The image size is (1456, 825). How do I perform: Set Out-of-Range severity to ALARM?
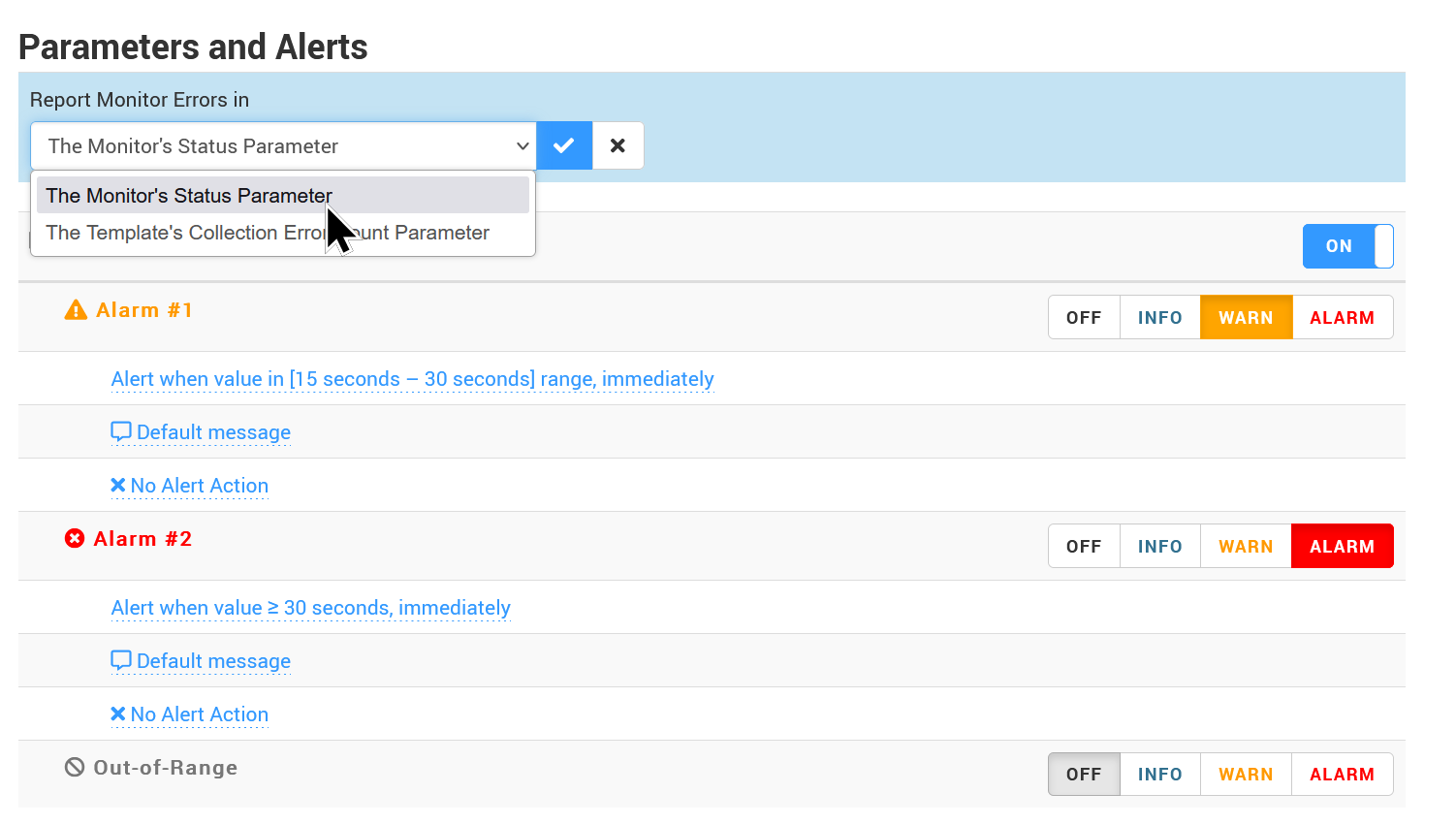(x=1342, y=775)
